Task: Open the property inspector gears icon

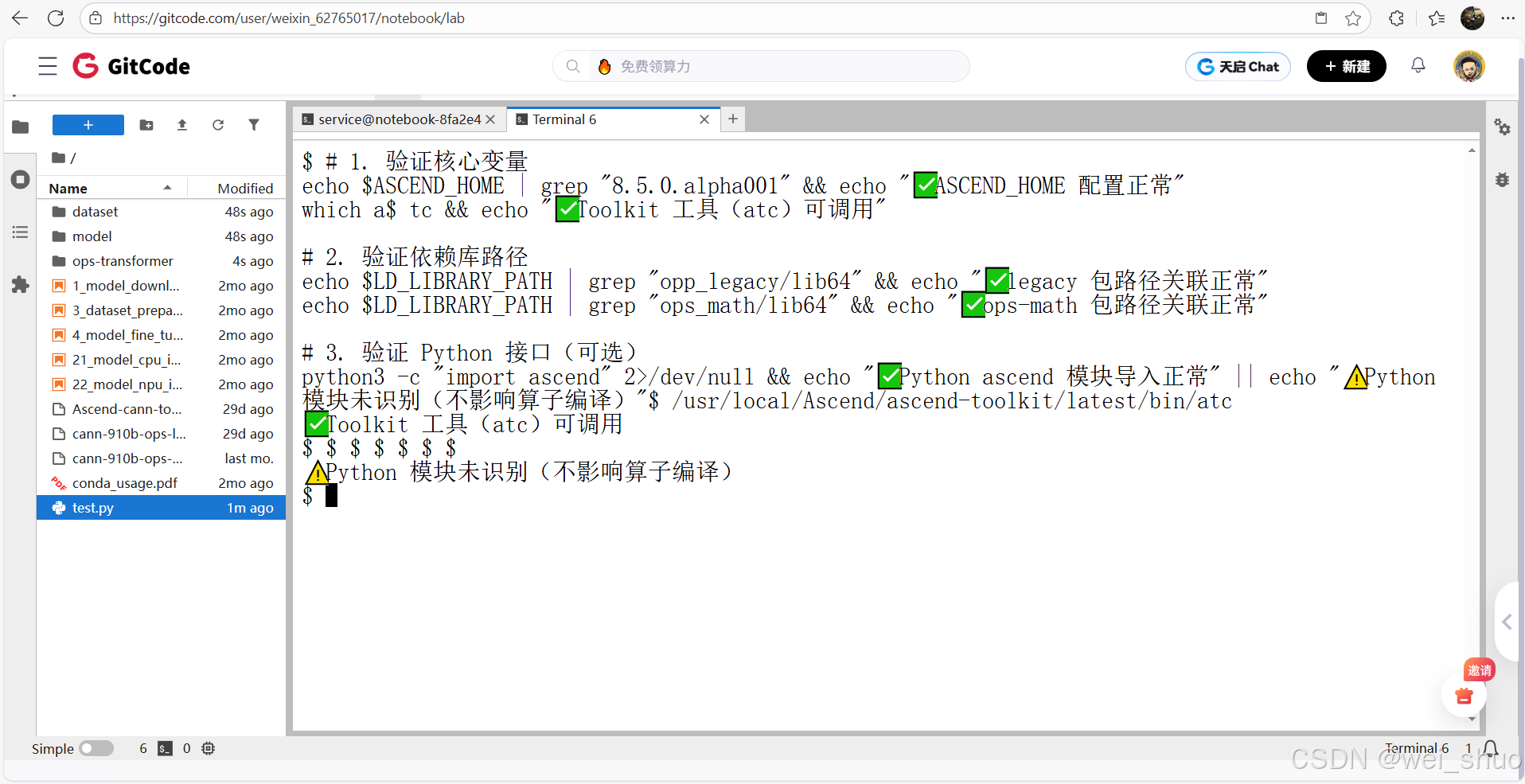Action: point(1502,127)
